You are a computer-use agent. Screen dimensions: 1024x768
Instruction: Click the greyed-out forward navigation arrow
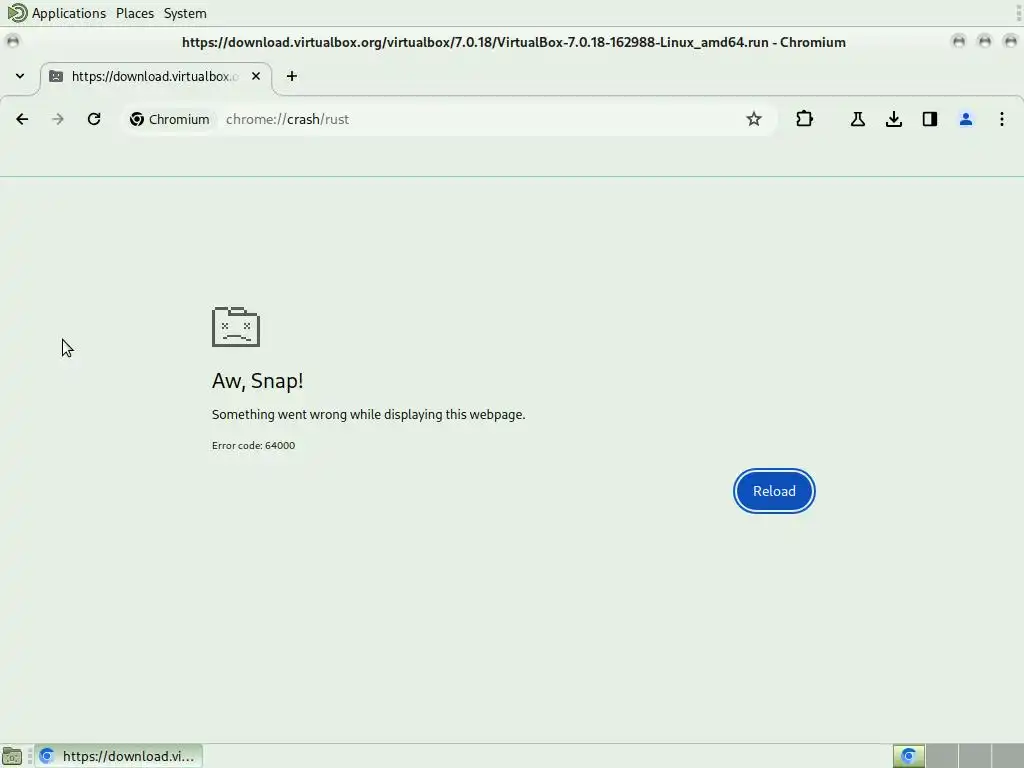58,119
